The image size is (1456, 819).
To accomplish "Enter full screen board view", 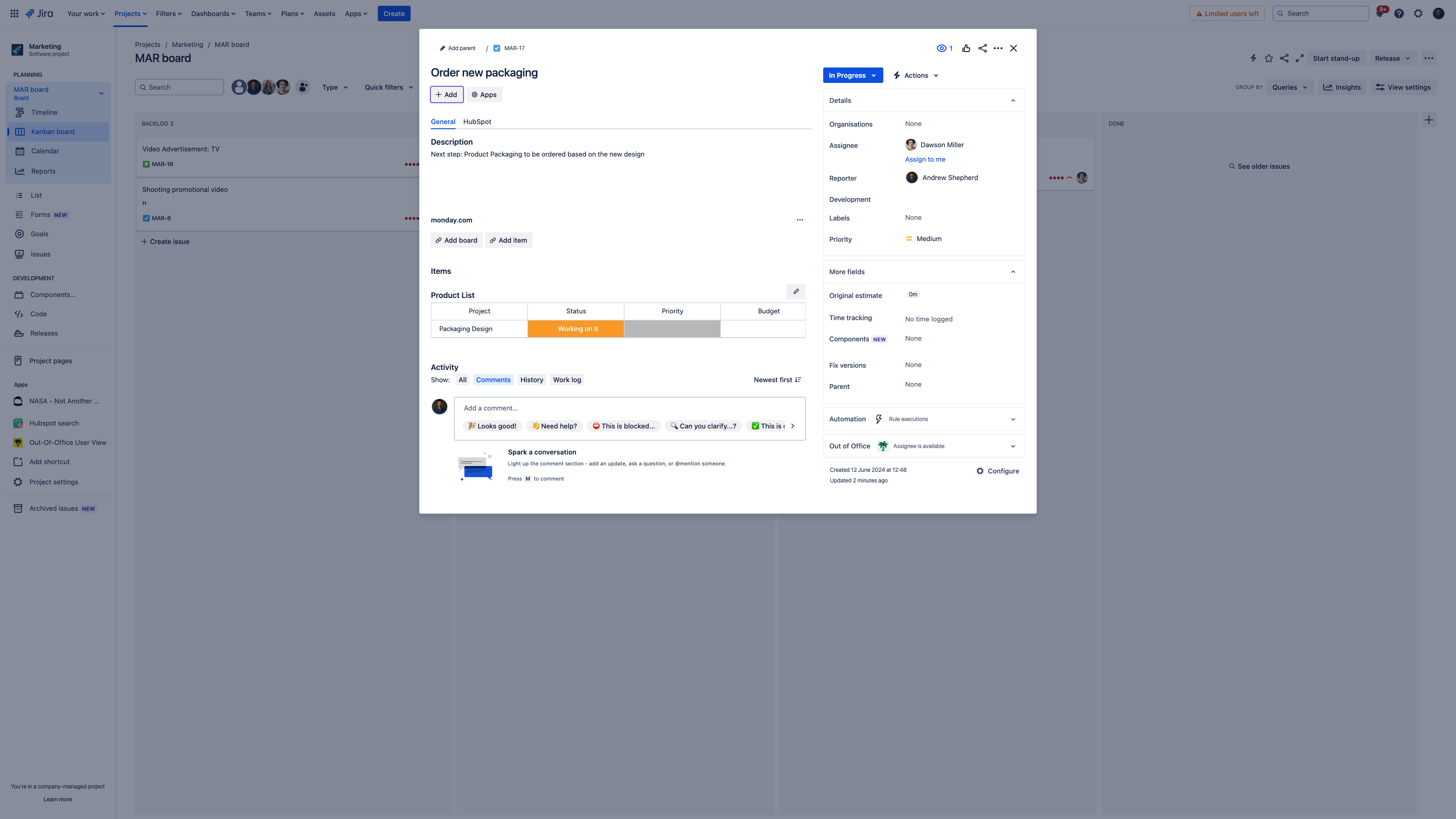I will coord(1299,58).
